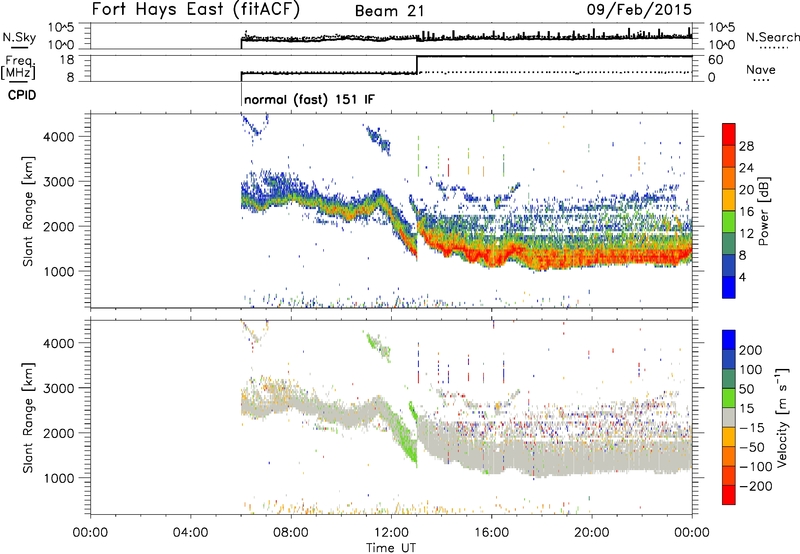Click the red top of the power colorbar
The width and height of the screenshot is (800, 554).
[729, 133]
